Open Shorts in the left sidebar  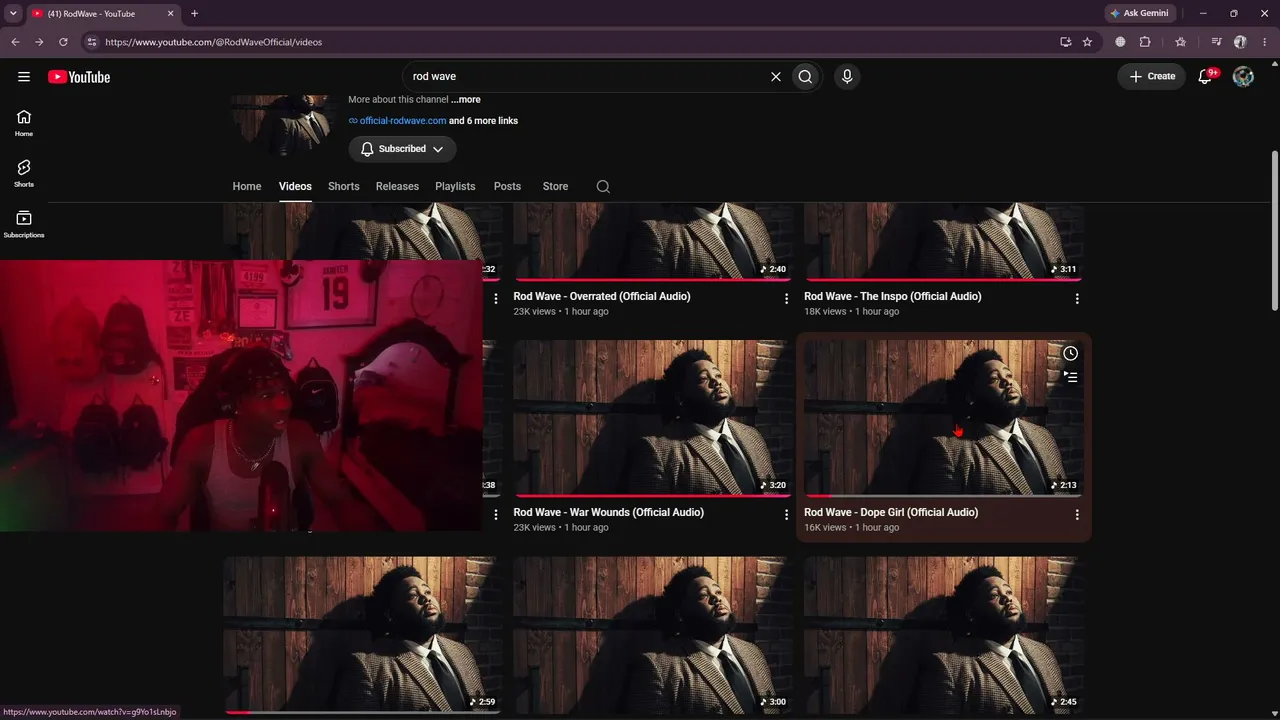pos(24,174)
